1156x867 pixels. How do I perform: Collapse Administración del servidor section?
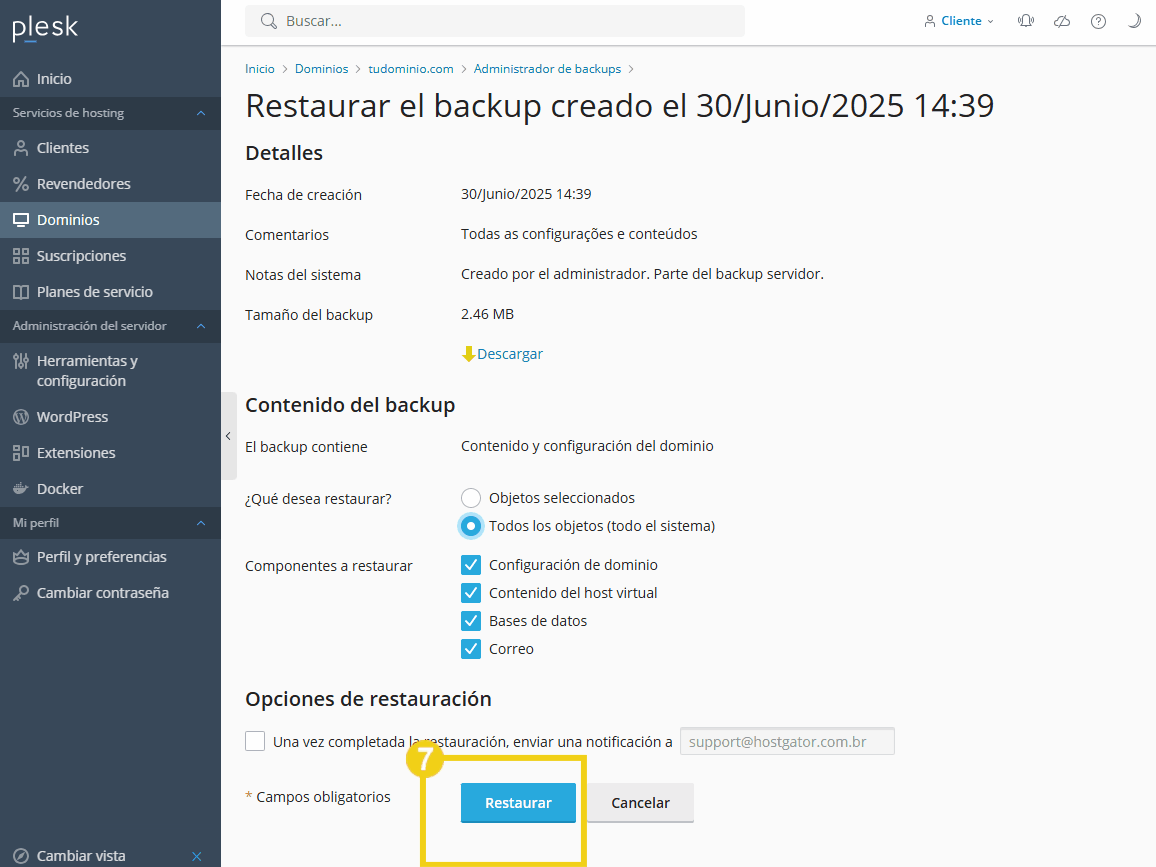coord(201,326)
